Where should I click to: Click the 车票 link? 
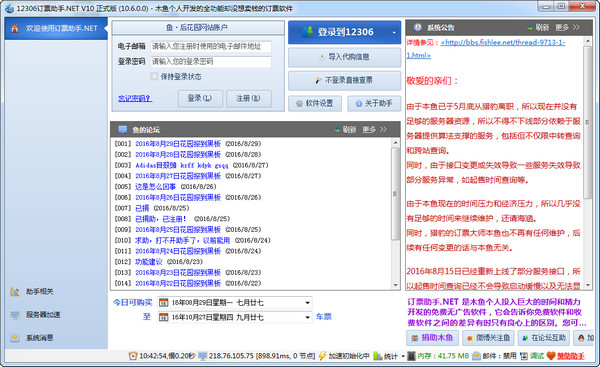[x=324, y=317]
